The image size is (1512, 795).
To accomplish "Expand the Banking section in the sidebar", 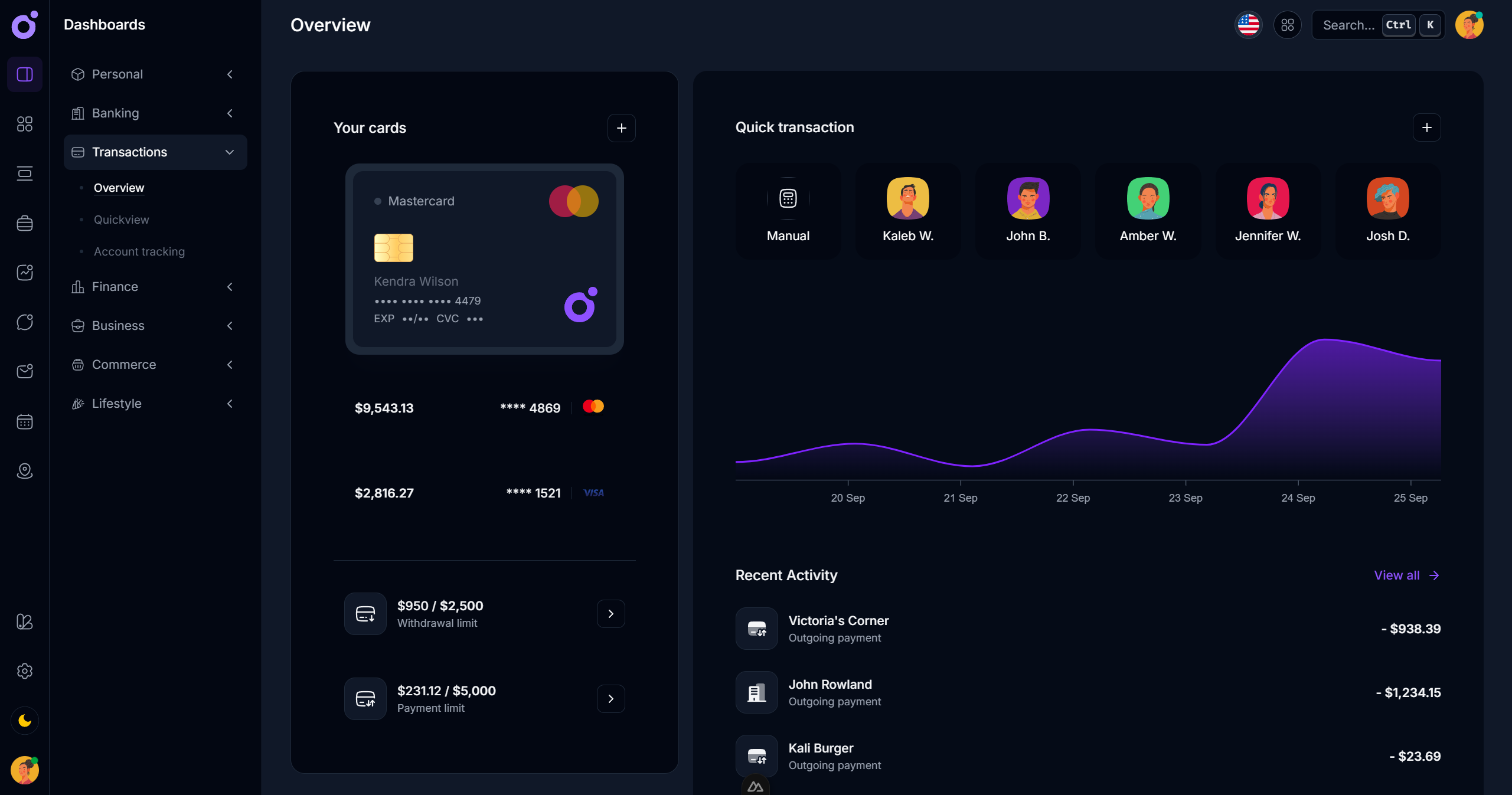I will click(230, 113).
